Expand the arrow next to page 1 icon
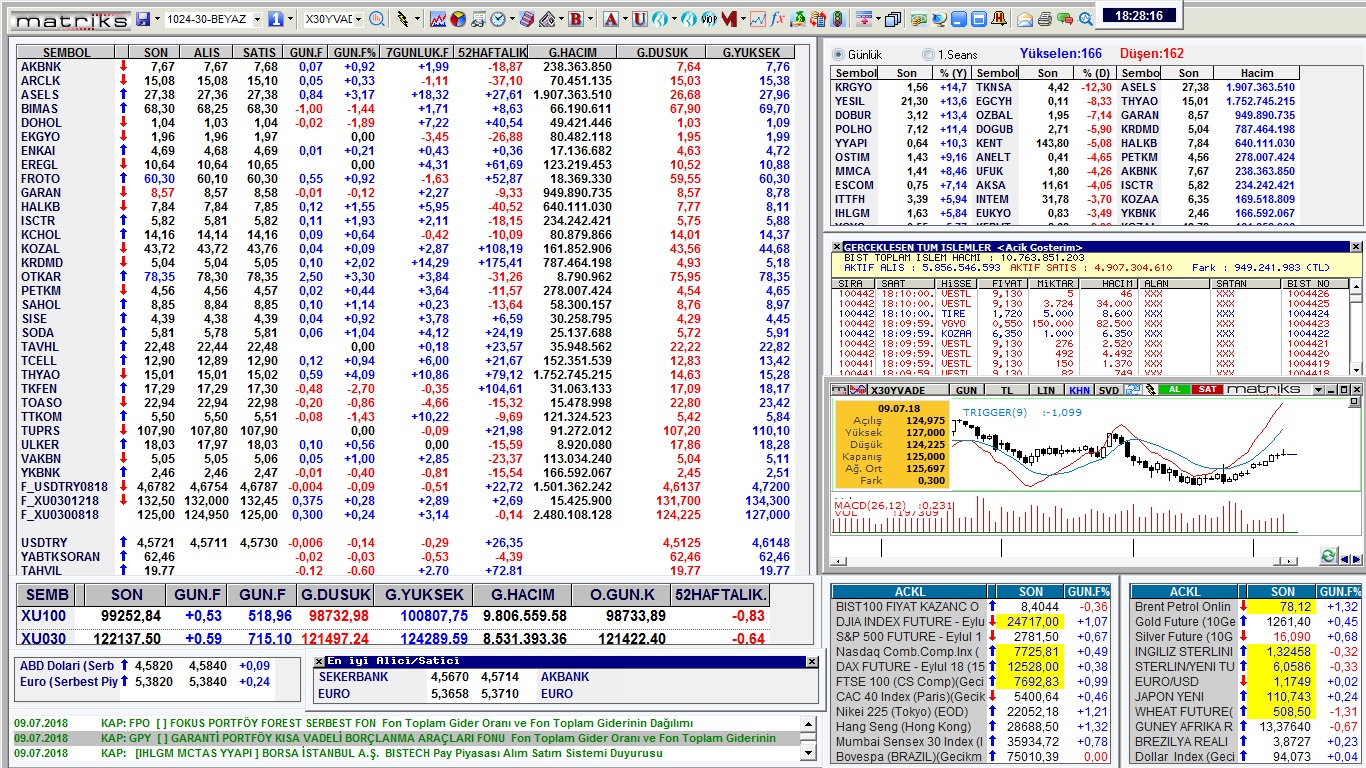Image resolution: width=1366 pixels, height=768 pixels. click(290, 19)
